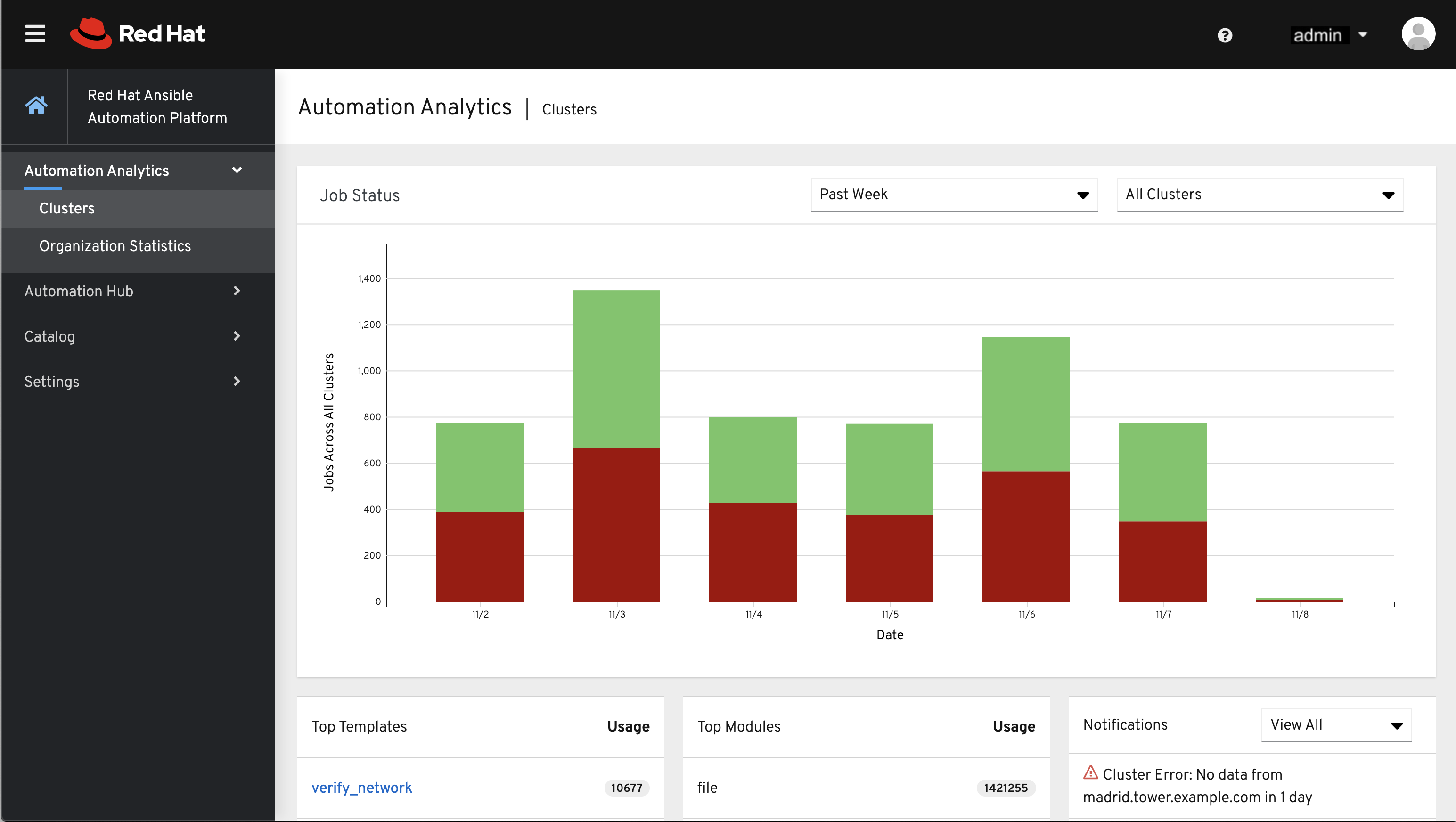Screen dimensions: 1456x822
Task: Select Clusters in the sidebar
Action: pos(67,208)
